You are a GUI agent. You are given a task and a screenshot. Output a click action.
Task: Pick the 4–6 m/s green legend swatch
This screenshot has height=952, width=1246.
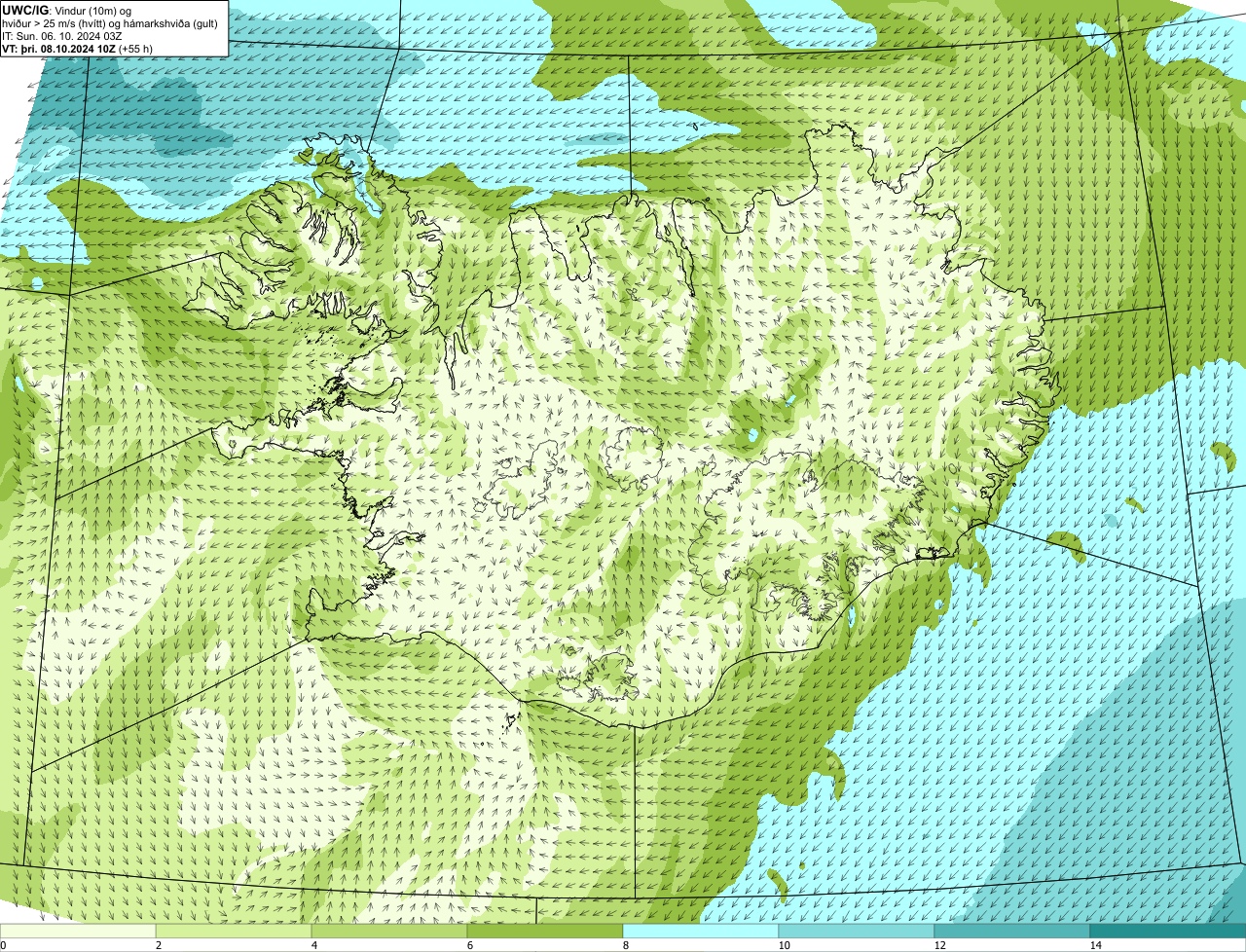pos(389,931)
